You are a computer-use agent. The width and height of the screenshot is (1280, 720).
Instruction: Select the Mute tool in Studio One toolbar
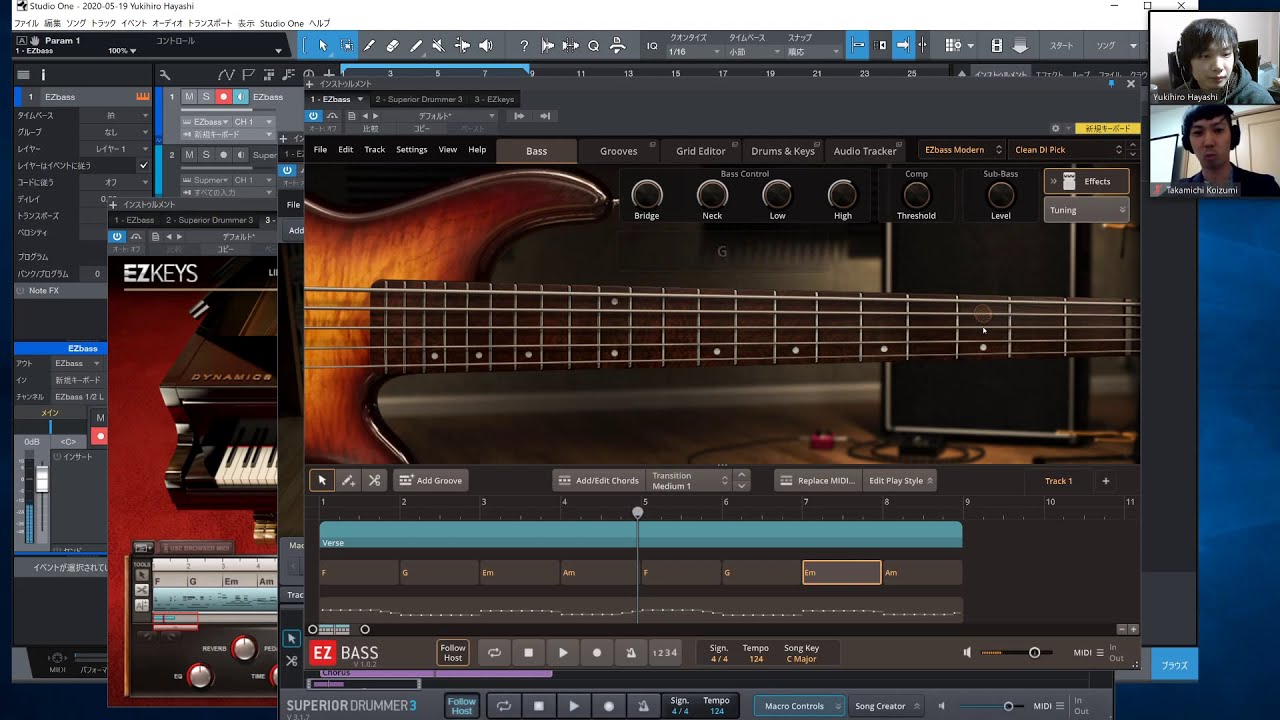(x=438, y=45)
